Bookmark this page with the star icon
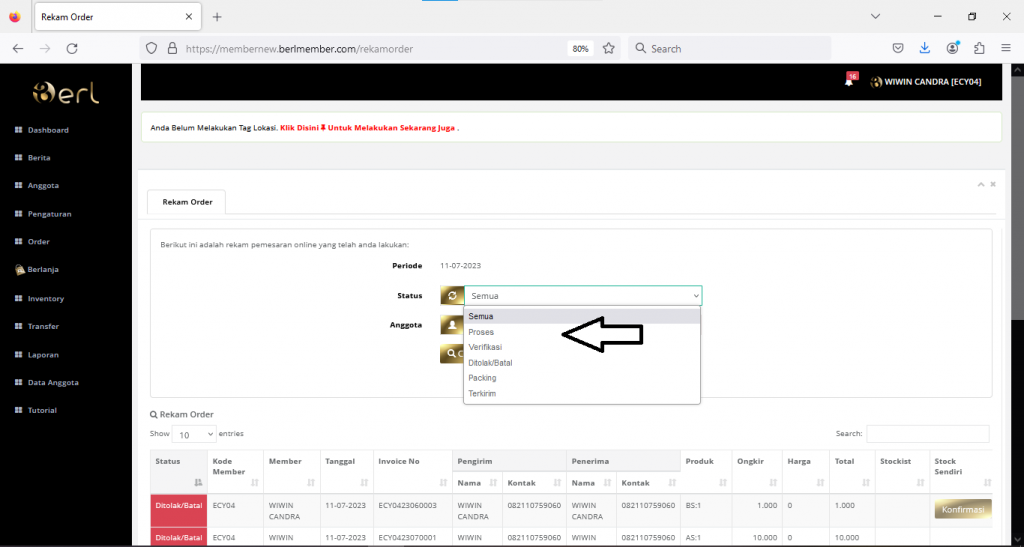The image size is (1024, 547). [608, 48]
